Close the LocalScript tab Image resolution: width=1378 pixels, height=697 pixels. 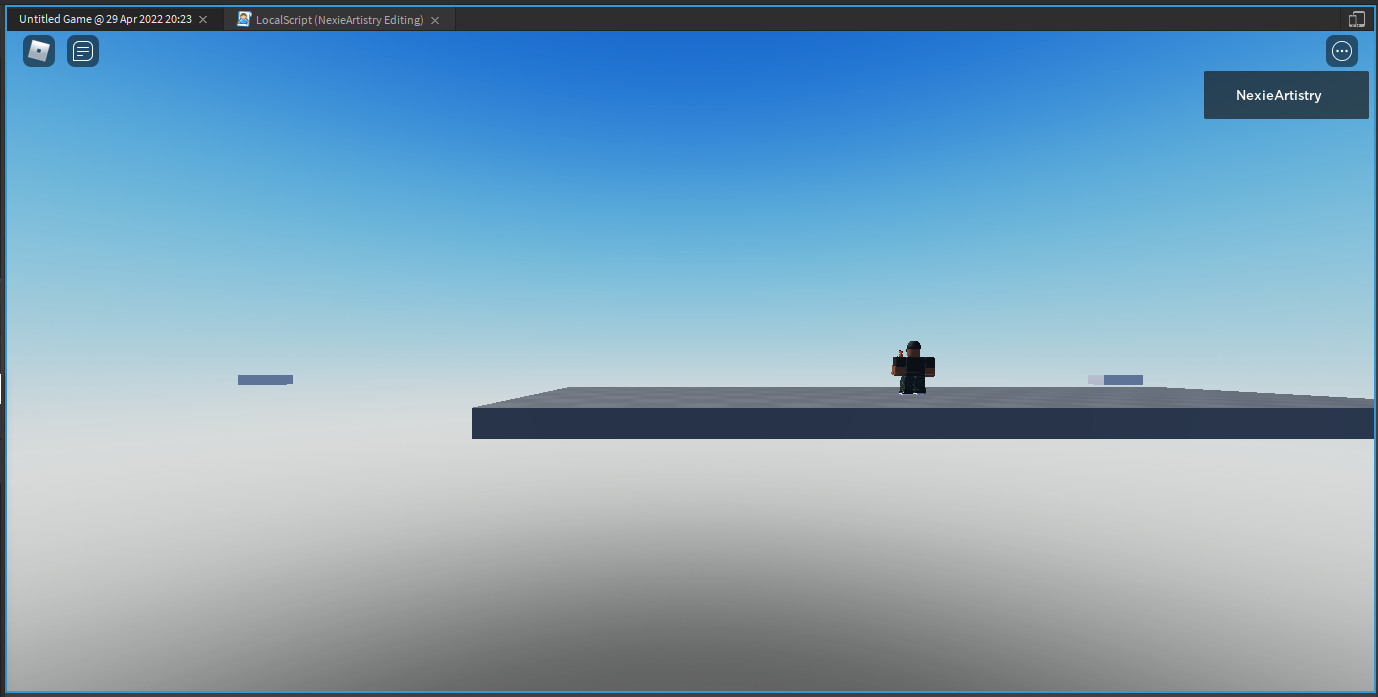coord(435,20)
